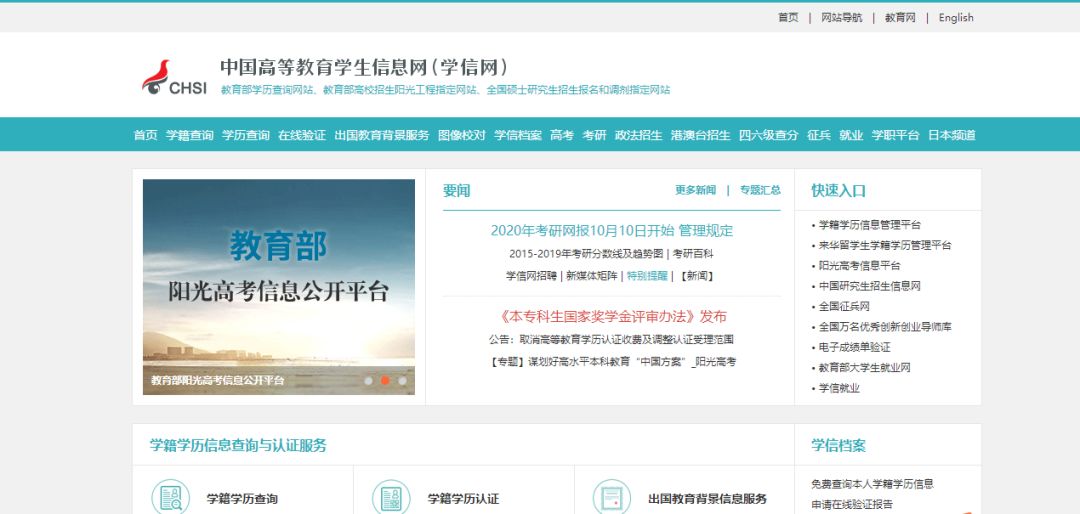Open the 学籍学历查询 service label
The height and width of the screenshot is (514, 1080).
tap(242, 499)
